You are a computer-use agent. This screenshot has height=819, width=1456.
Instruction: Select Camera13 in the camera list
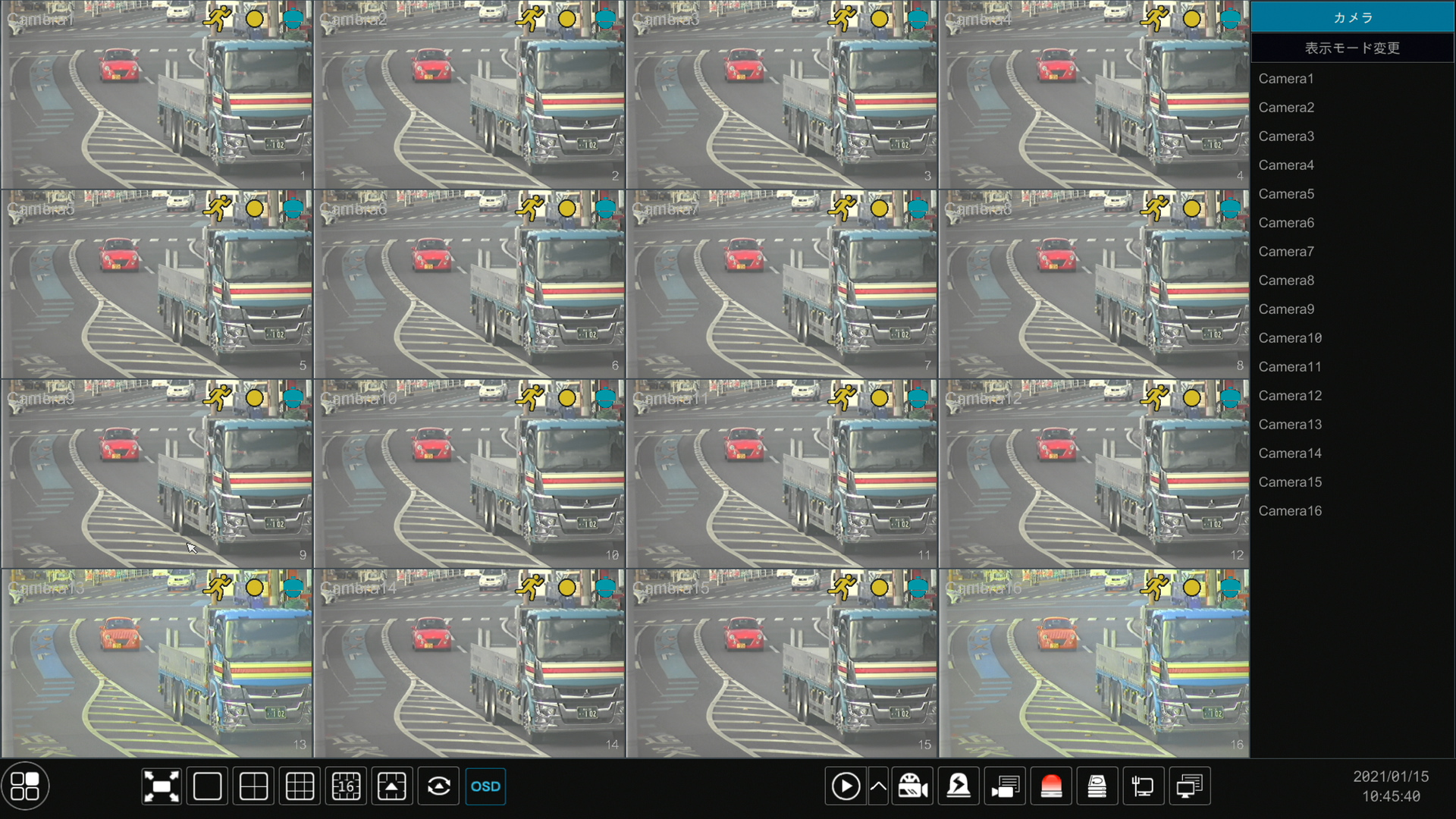[x=1353, y=425]
